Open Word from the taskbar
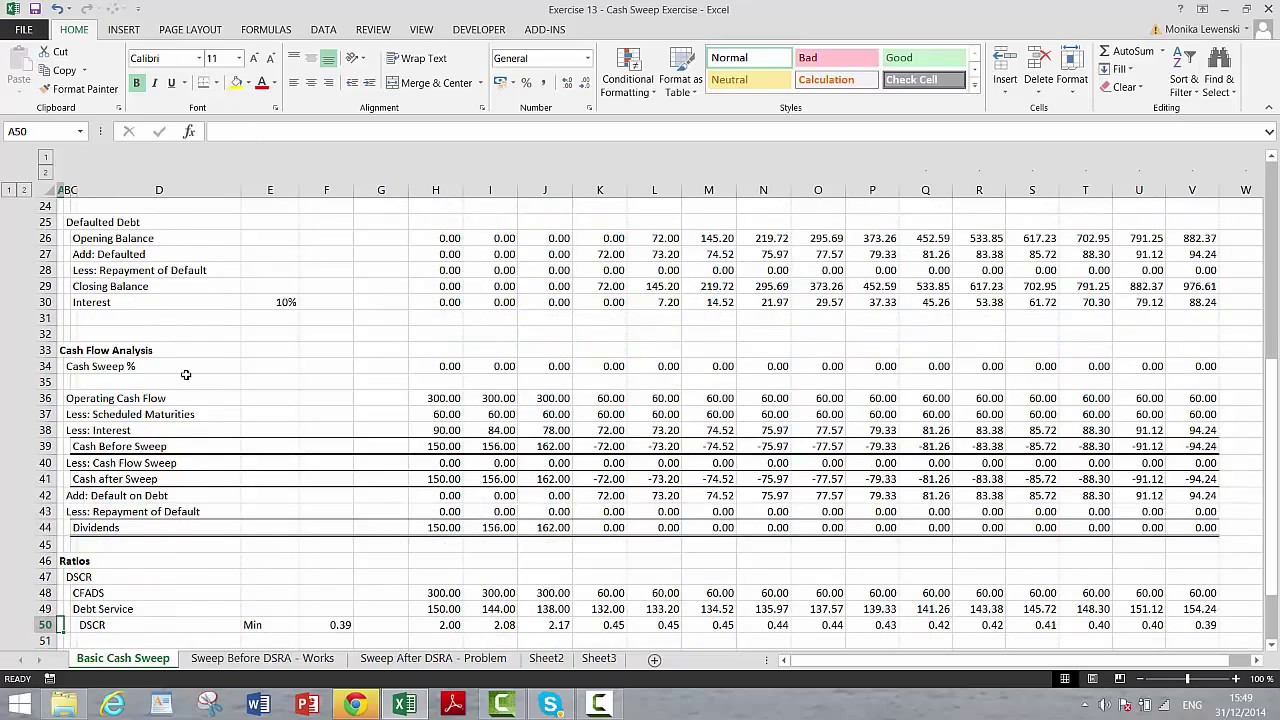This screenshot has width=1280, height=720. (258, 704)
